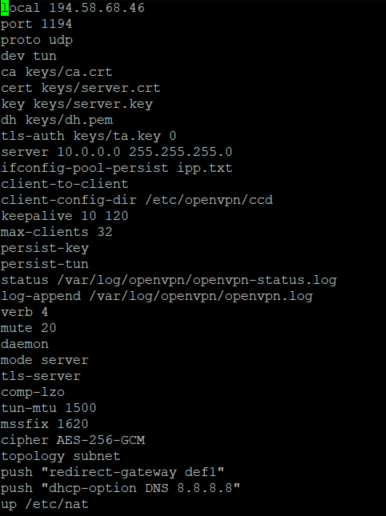Click the 'ca keys/ca.crt' line
Screen dimensions: 386x516
[x=57, y=72]
